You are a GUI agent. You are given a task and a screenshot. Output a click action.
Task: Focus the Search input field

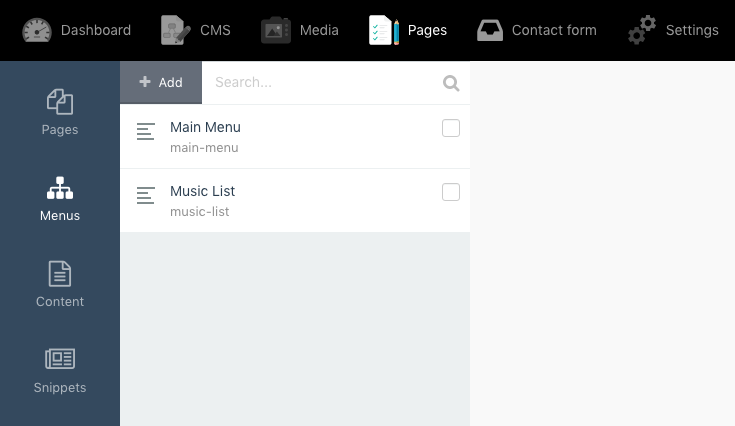pos(320,83)
